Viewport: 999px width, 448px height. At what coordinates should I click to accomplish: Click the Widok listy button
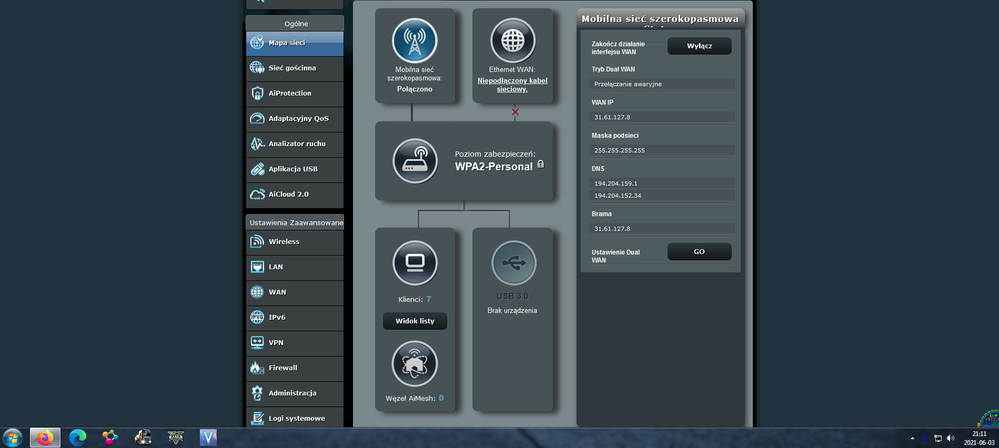[414, 321]
